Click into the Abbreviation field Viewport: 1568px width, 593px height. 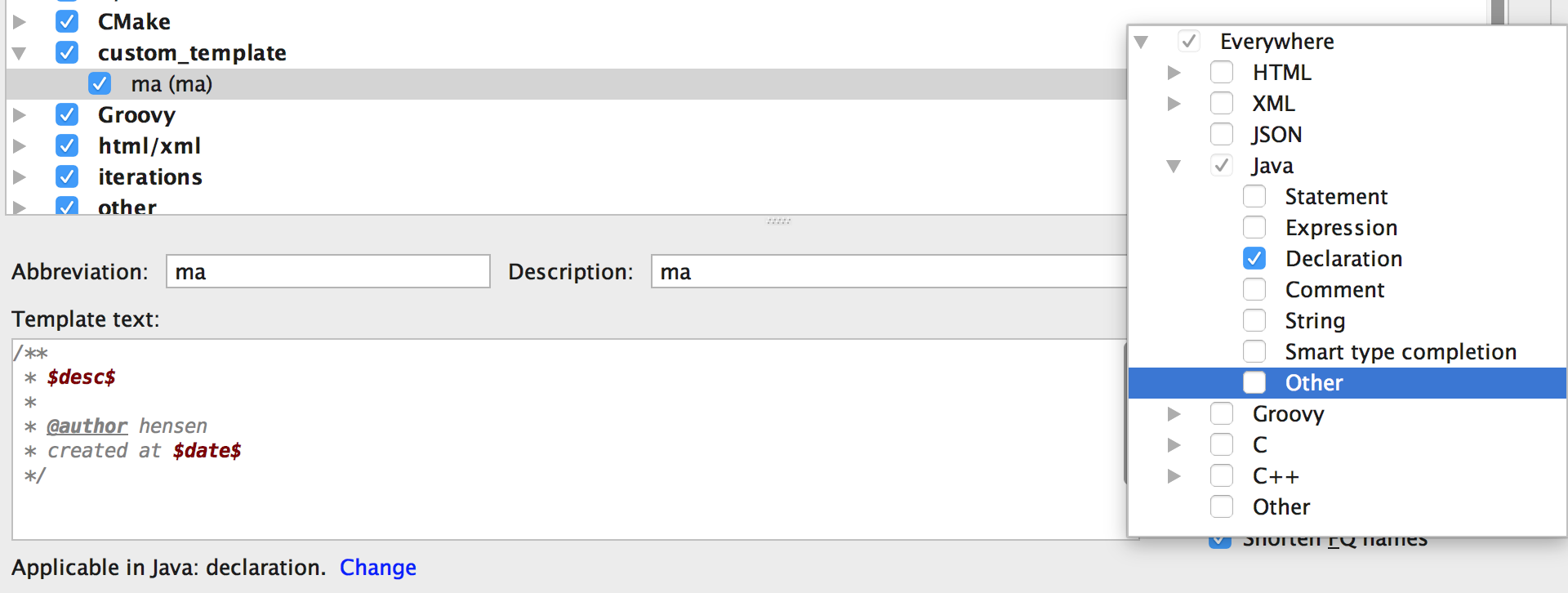[x=328, y=271]
